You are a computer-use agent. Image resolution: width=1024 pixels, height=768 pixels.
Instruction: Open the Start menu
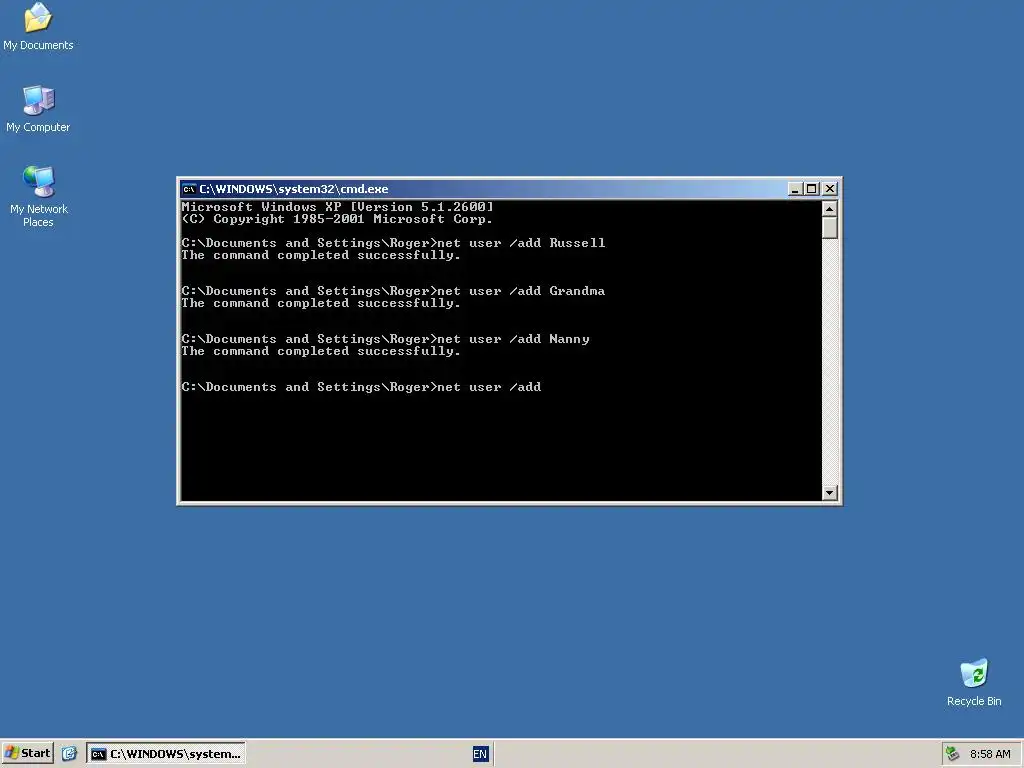click(x=27, y=753)
